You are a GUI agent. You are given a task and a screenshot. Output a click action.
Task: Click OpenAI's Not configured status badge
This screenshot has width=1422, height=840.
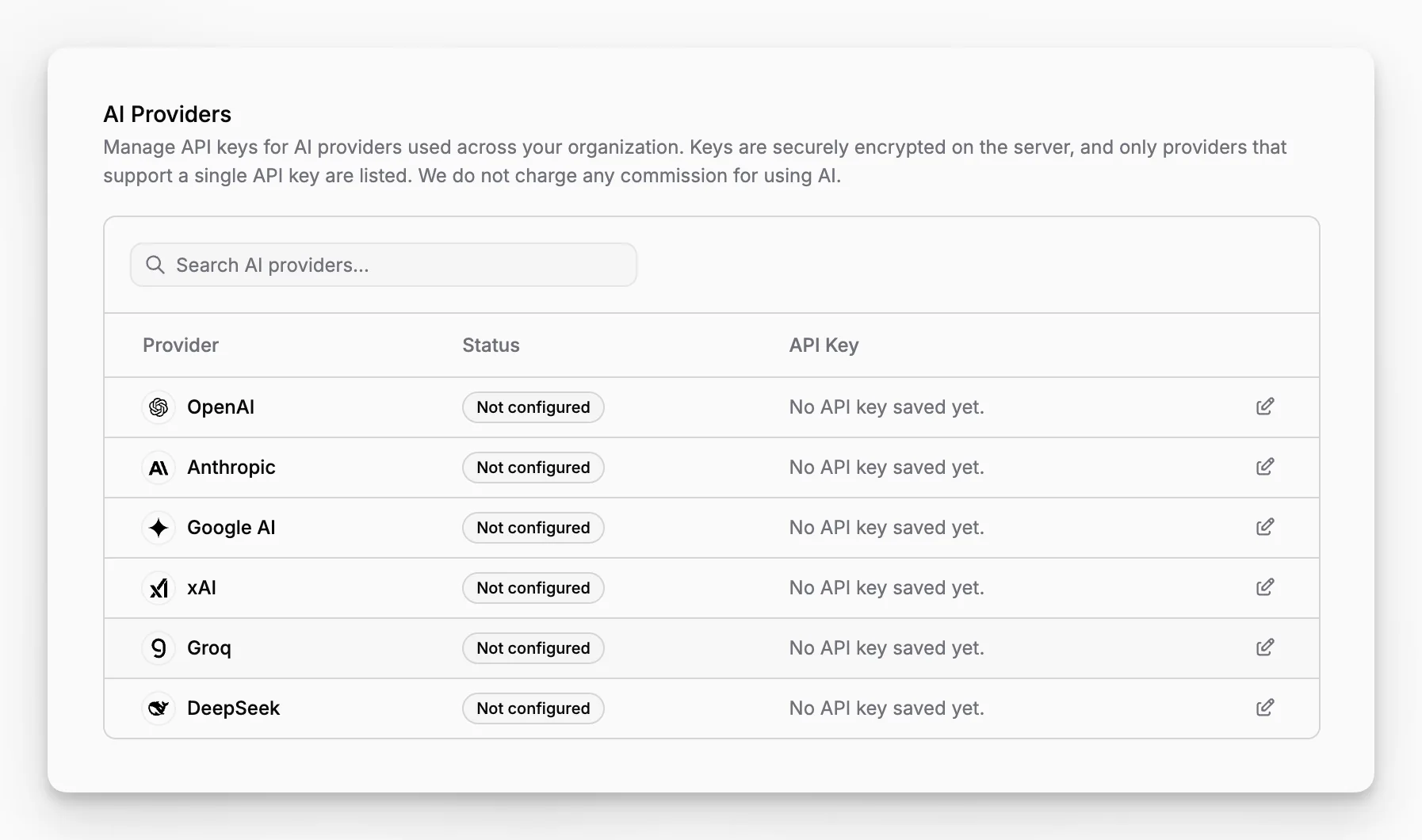pos(533,407)
